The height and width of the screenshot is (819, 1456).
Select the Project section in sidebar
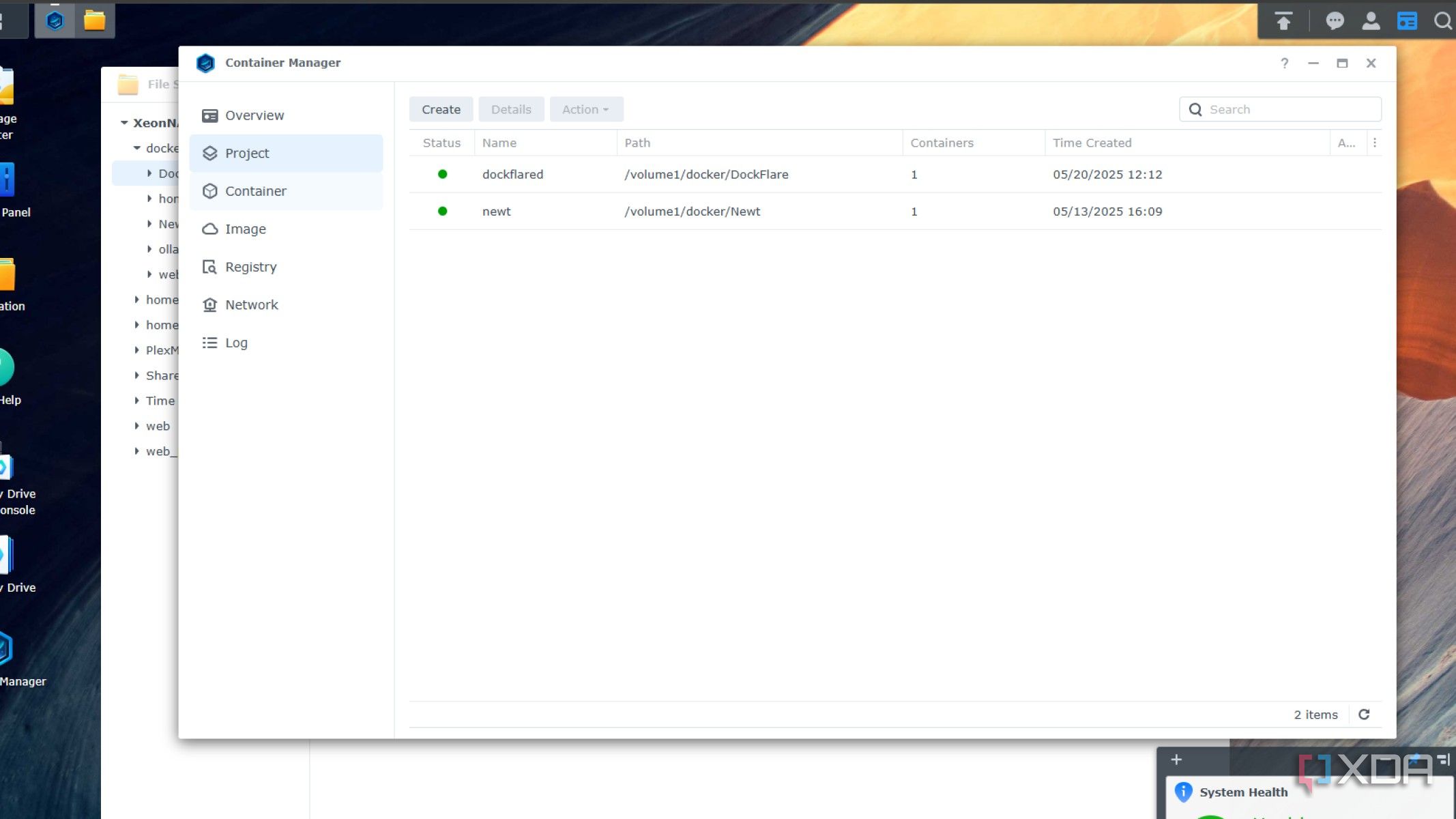[x=286, y=153]
